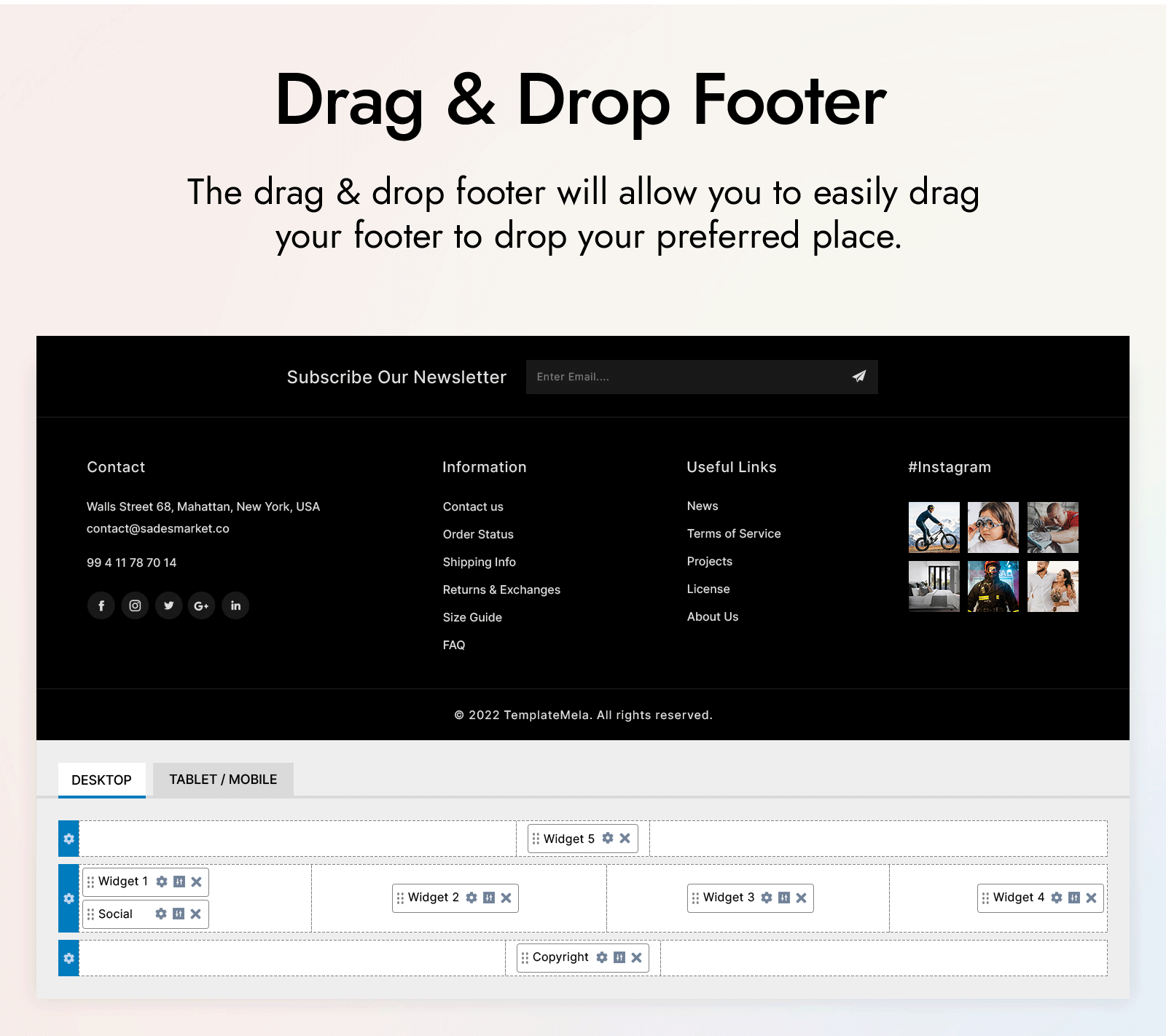Open the Facebook social icon
Screen dimensions: 1166x1036
(x=101, y=605)
